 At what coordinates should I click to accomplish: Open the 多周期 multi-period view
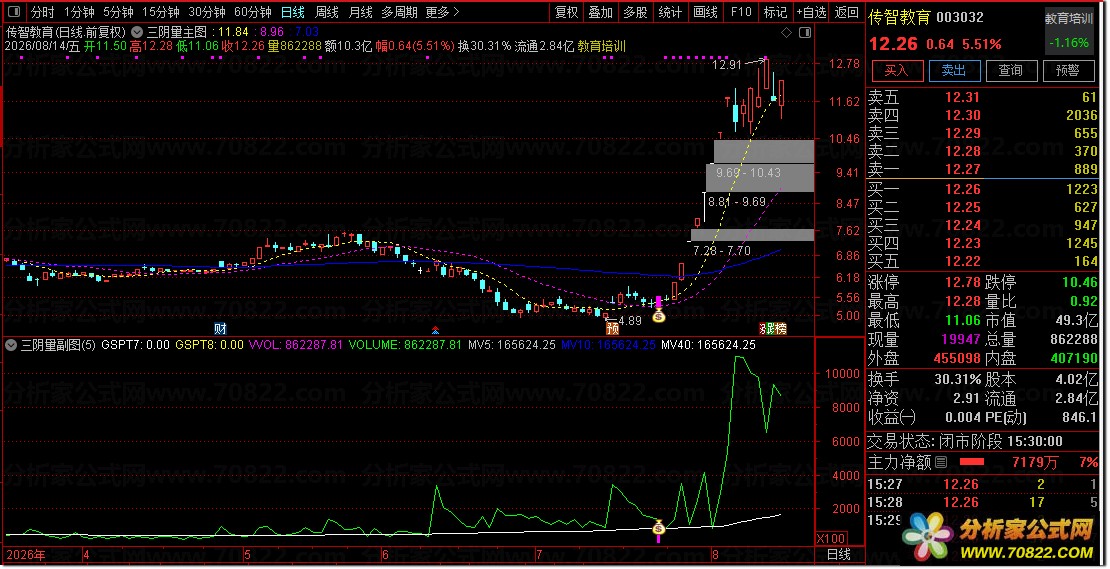click(399, 12)
